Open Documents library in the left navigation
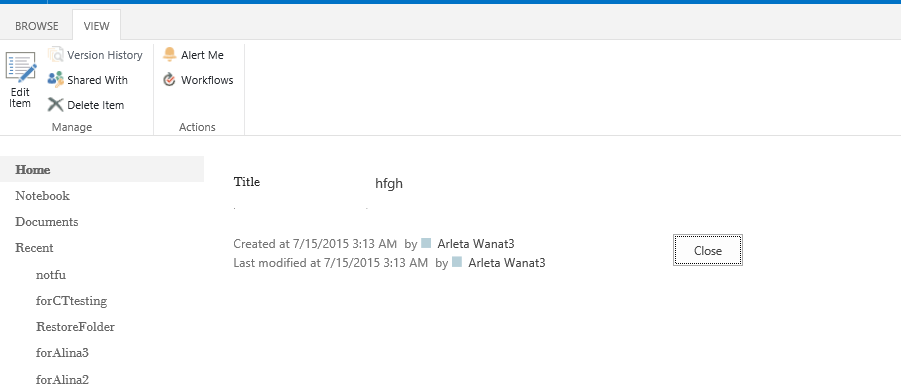Viewport: 901px width, 387px height. tap(47, 221)
